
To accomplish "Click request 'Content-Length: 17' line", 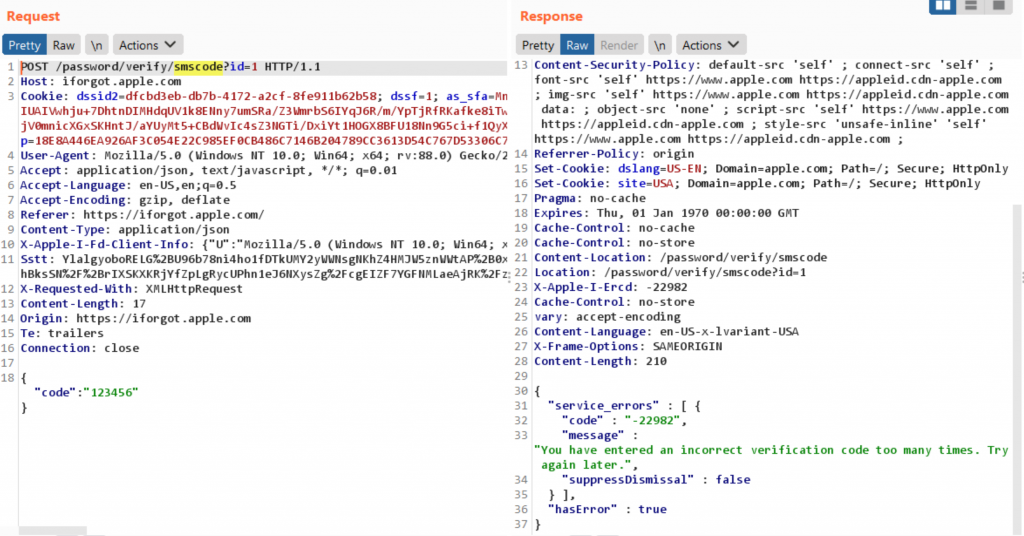I will click(x=83, y=304).
